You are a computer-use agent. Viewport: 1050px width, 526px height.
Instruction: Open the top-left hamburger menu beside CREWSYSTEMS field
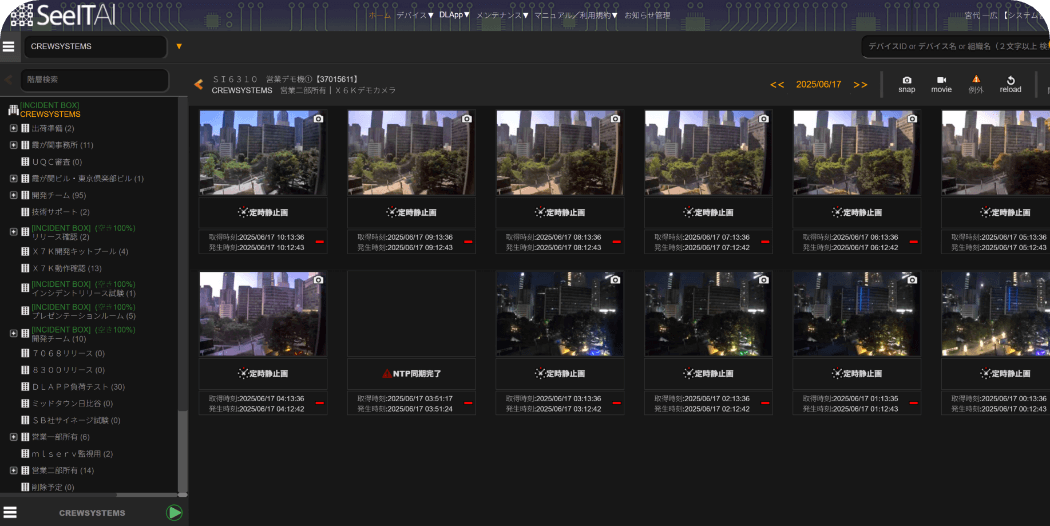pyautogui.click(x=9, y=47)
